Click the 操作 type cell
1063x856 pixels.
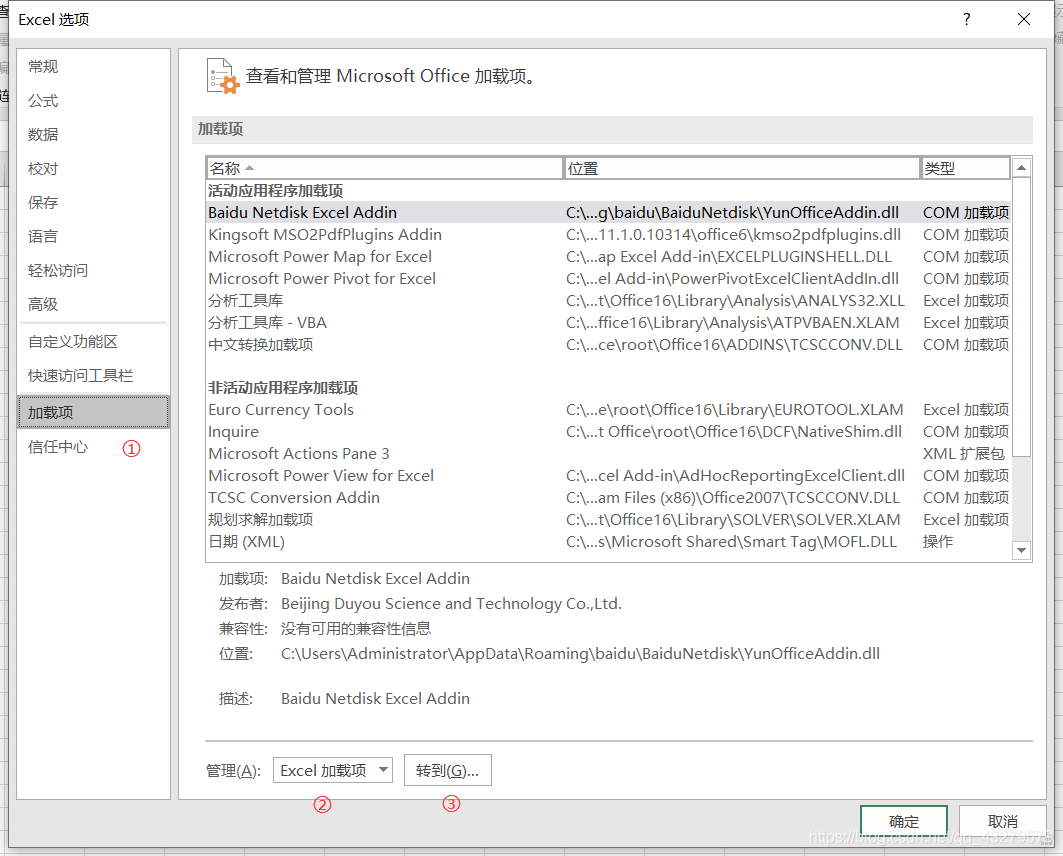point(938,542)
